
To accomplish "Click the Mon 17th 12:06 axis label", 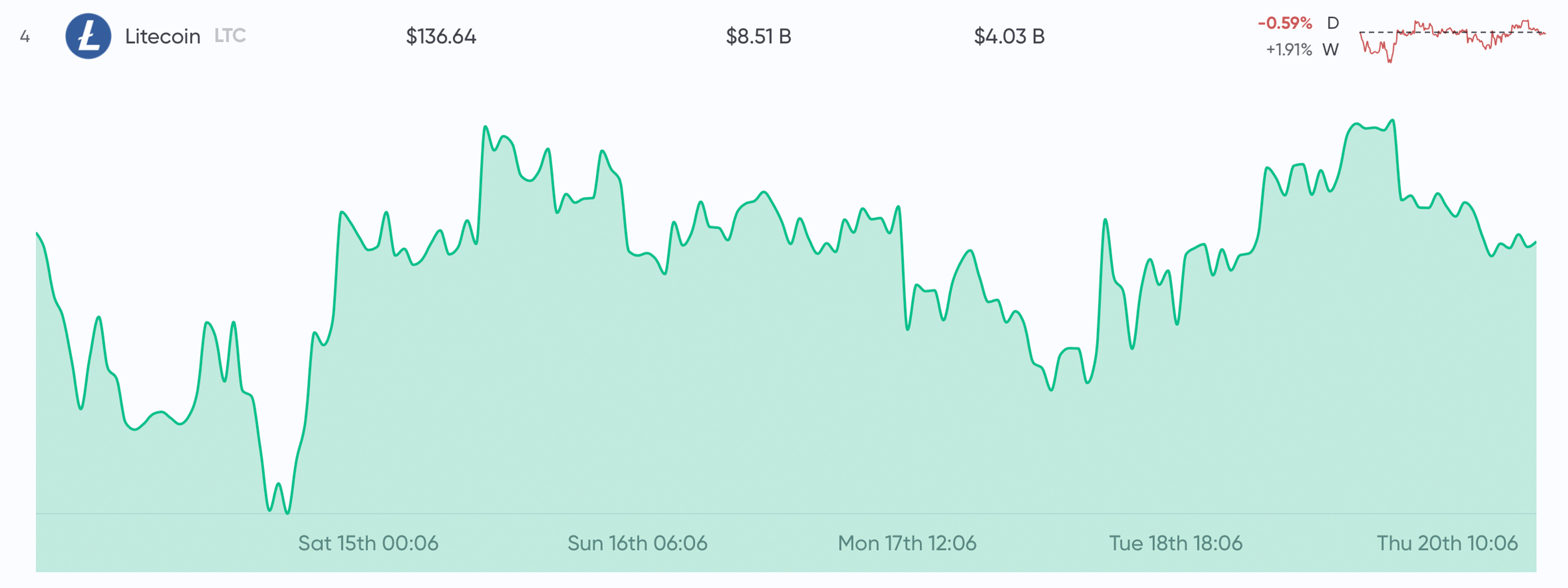I will pos(907,543).
